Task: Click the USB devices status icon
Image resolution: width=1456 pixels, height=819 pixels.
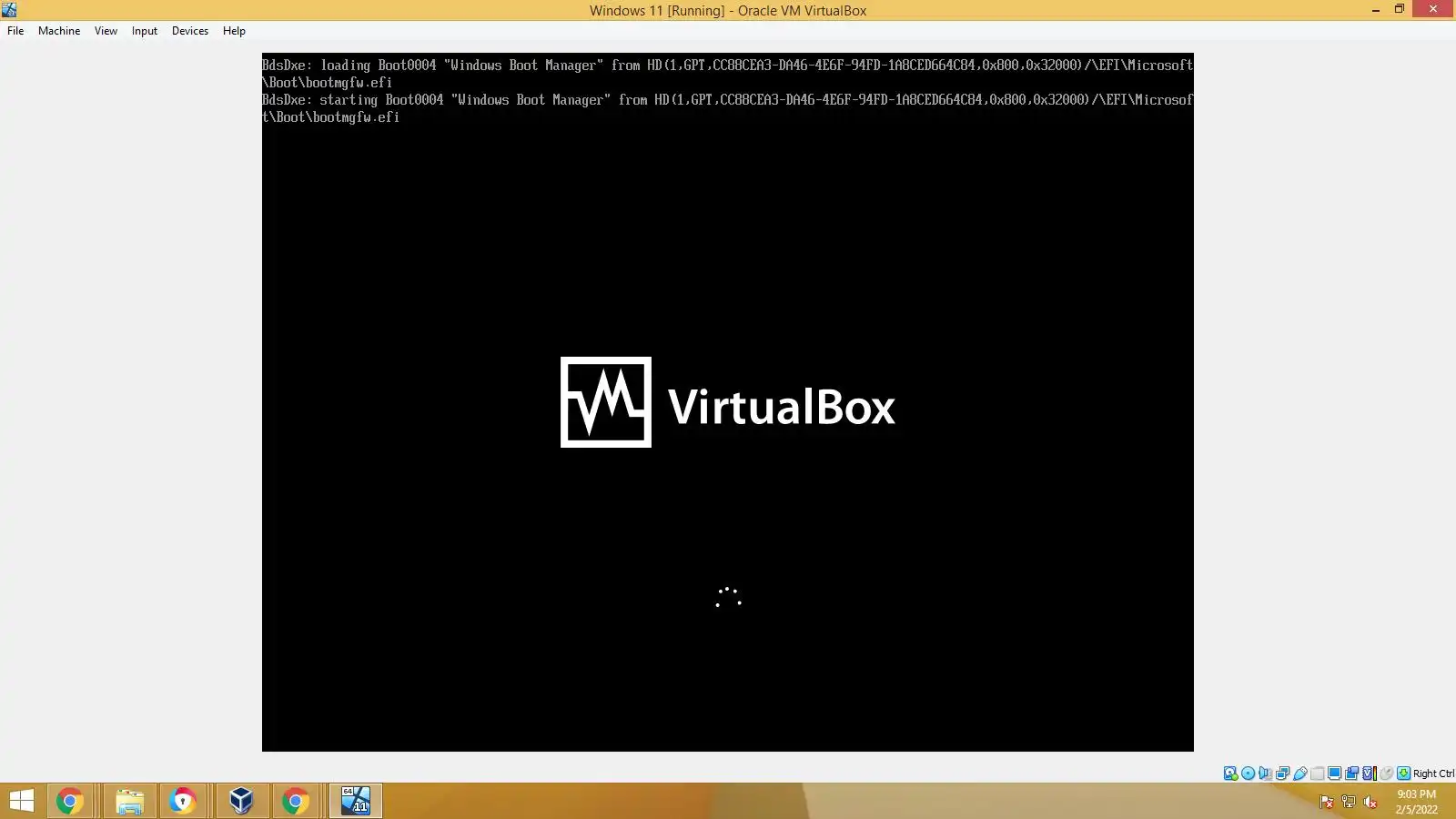Action: pyautogui.click(x=1299, y=773)
